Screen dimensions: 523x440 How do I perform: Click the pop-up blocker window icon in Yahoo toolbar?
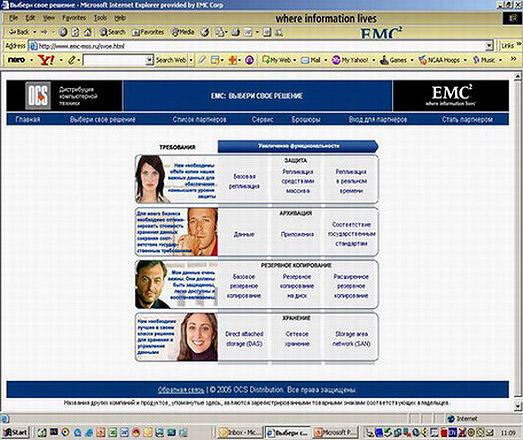coord(215,60)
